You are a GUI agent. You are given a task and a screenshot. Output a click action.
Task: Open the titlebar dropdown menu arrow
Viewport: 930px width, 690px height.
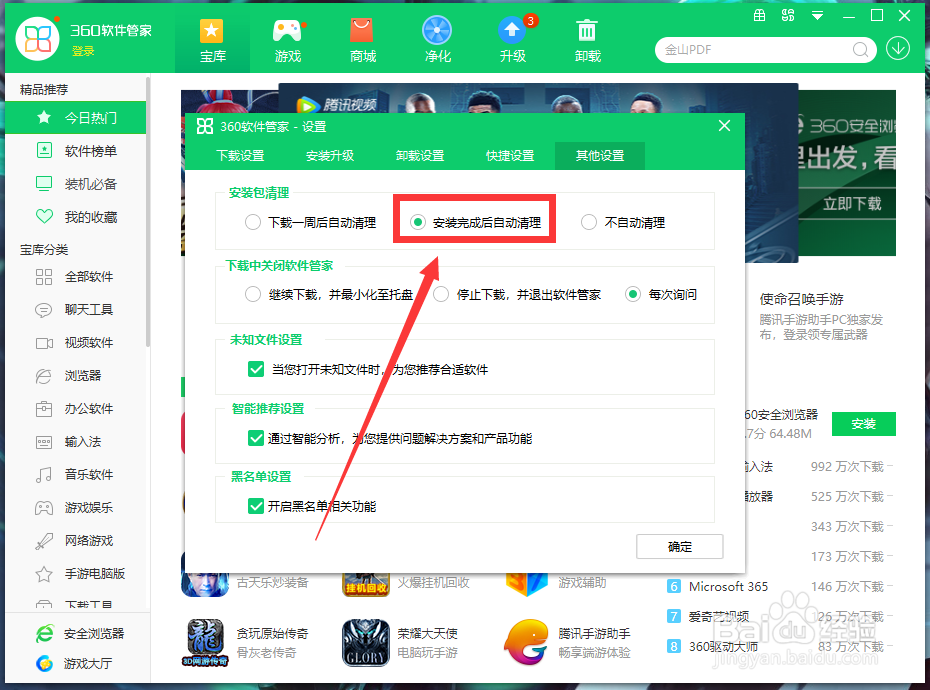[818, 16]
